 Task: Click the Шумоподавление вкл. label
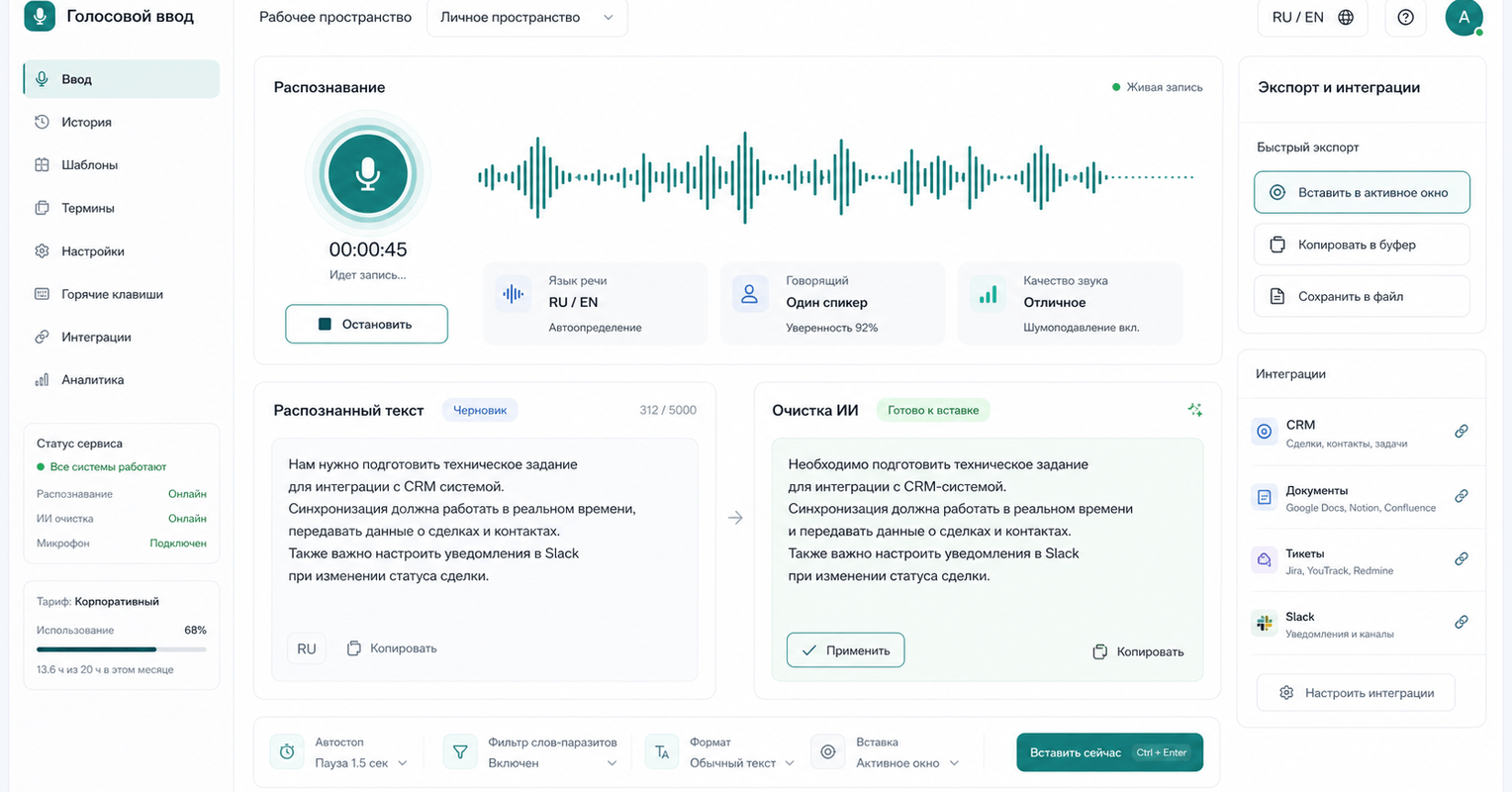tap(1082, 328)
